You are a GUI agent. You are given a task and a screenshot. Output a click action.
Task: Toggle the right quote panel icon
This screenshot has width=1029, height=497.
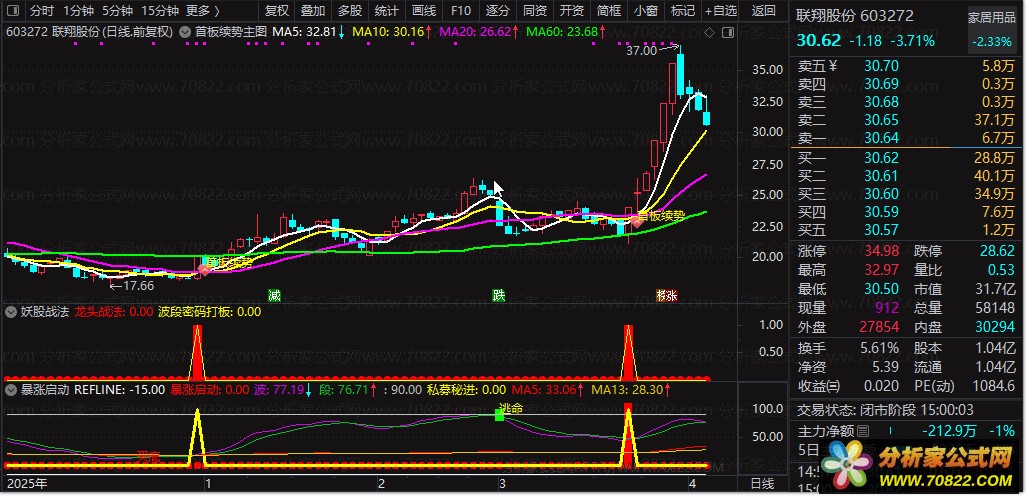(x=726, y=32)
